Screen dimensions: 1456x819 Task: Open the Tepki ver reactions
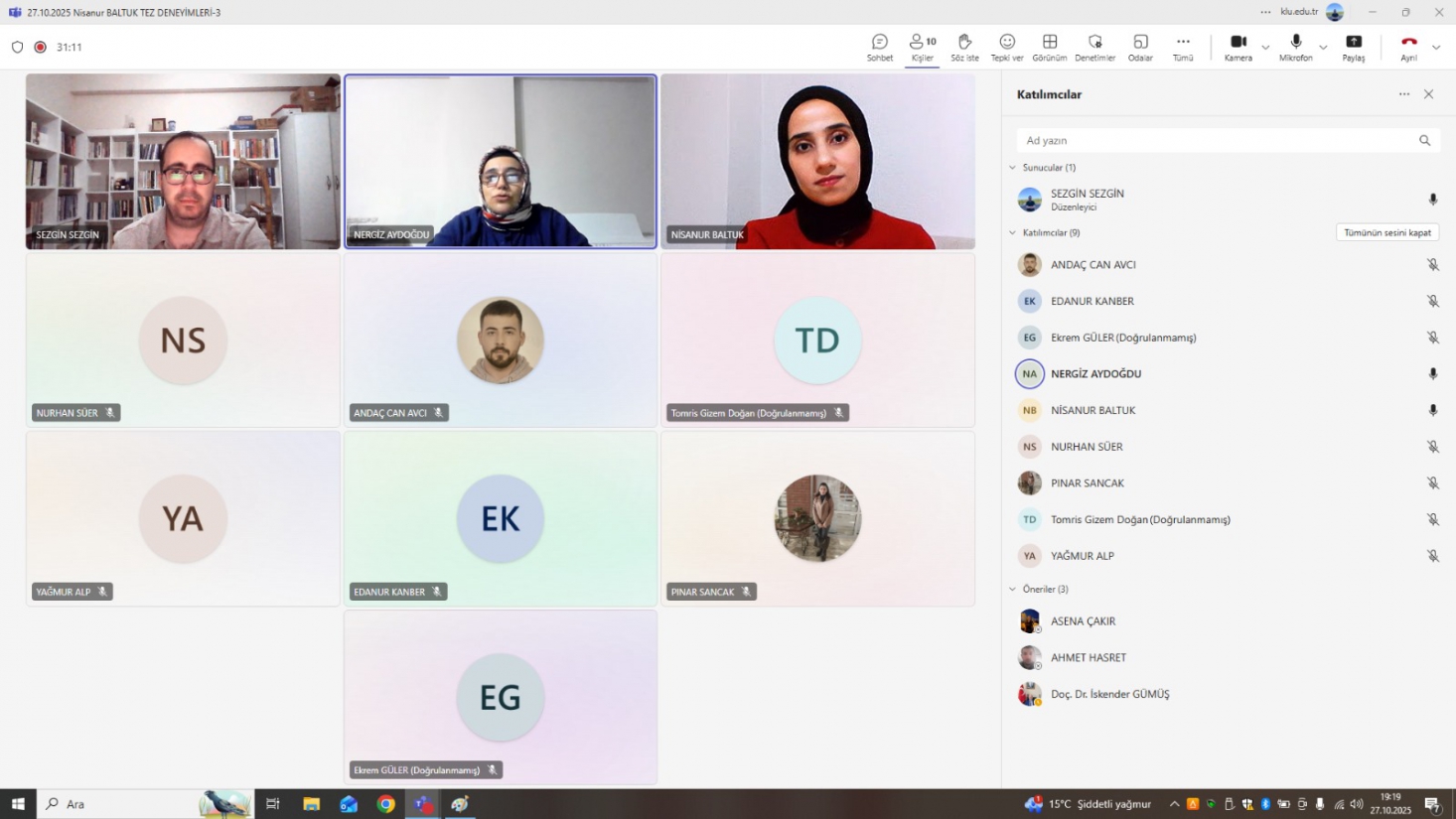(x=1006, y=47)
